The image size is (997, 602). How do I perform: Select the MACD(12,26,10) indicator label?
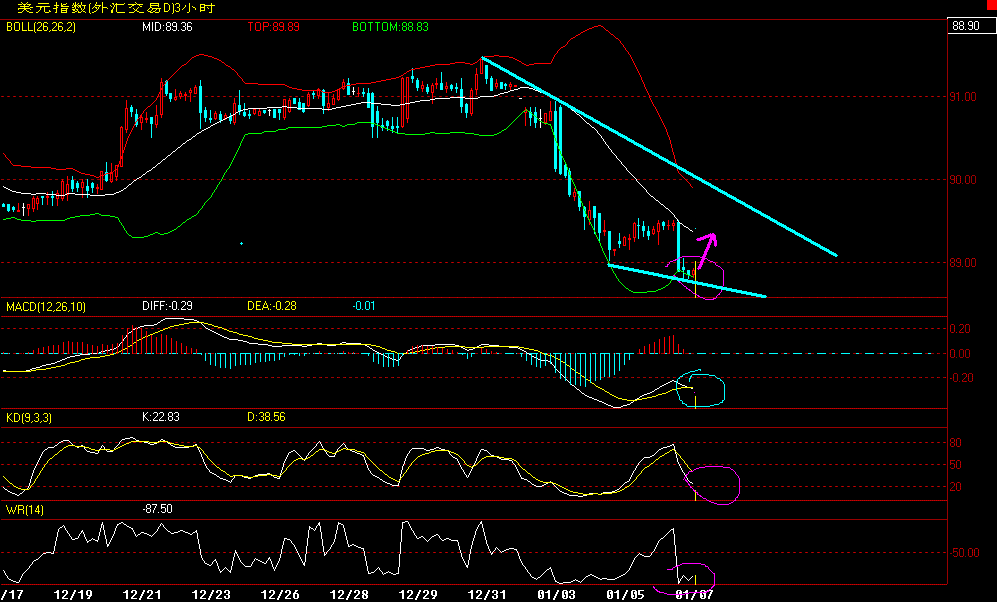[x=45, y=307]
